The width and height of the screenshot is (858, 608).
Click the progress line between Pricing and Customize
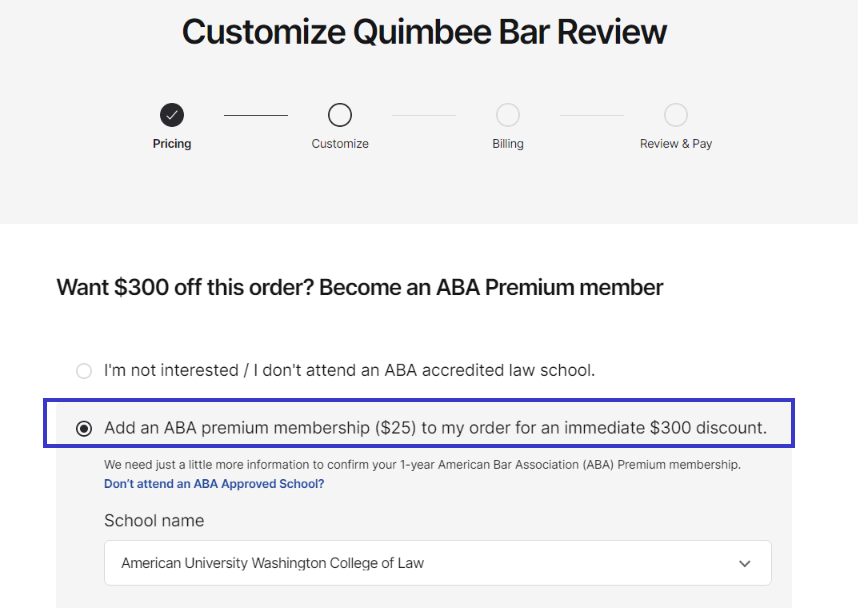click(x=256, y=115)
